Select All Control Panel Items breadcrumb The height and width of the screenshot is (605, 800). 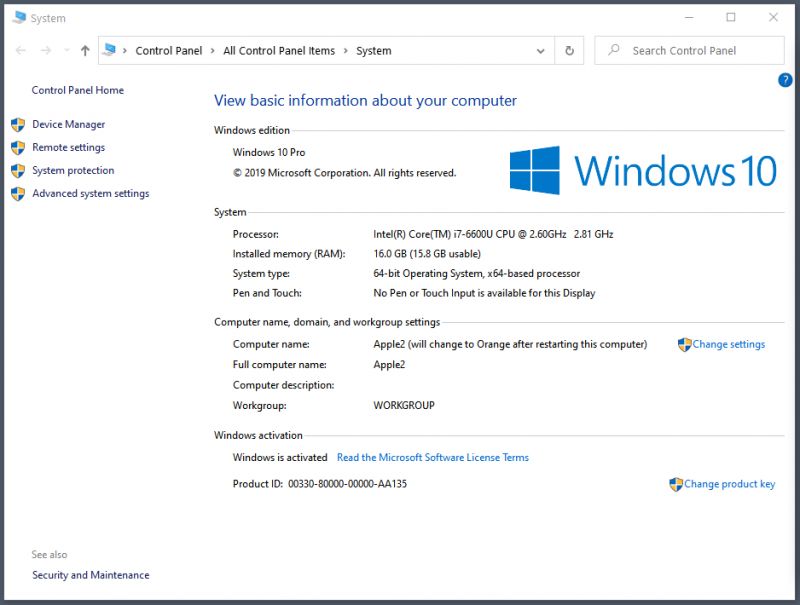point(279,51)
